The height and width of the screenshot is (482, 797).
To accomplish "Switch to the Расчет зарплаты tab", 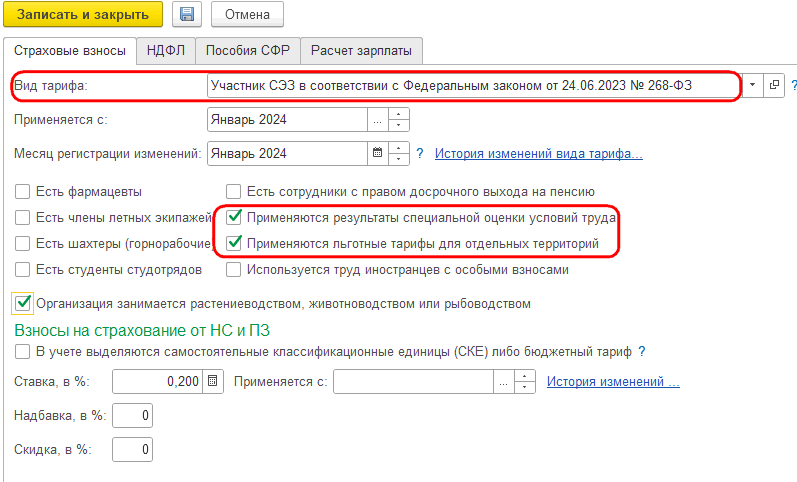I will tap(361, 50).
